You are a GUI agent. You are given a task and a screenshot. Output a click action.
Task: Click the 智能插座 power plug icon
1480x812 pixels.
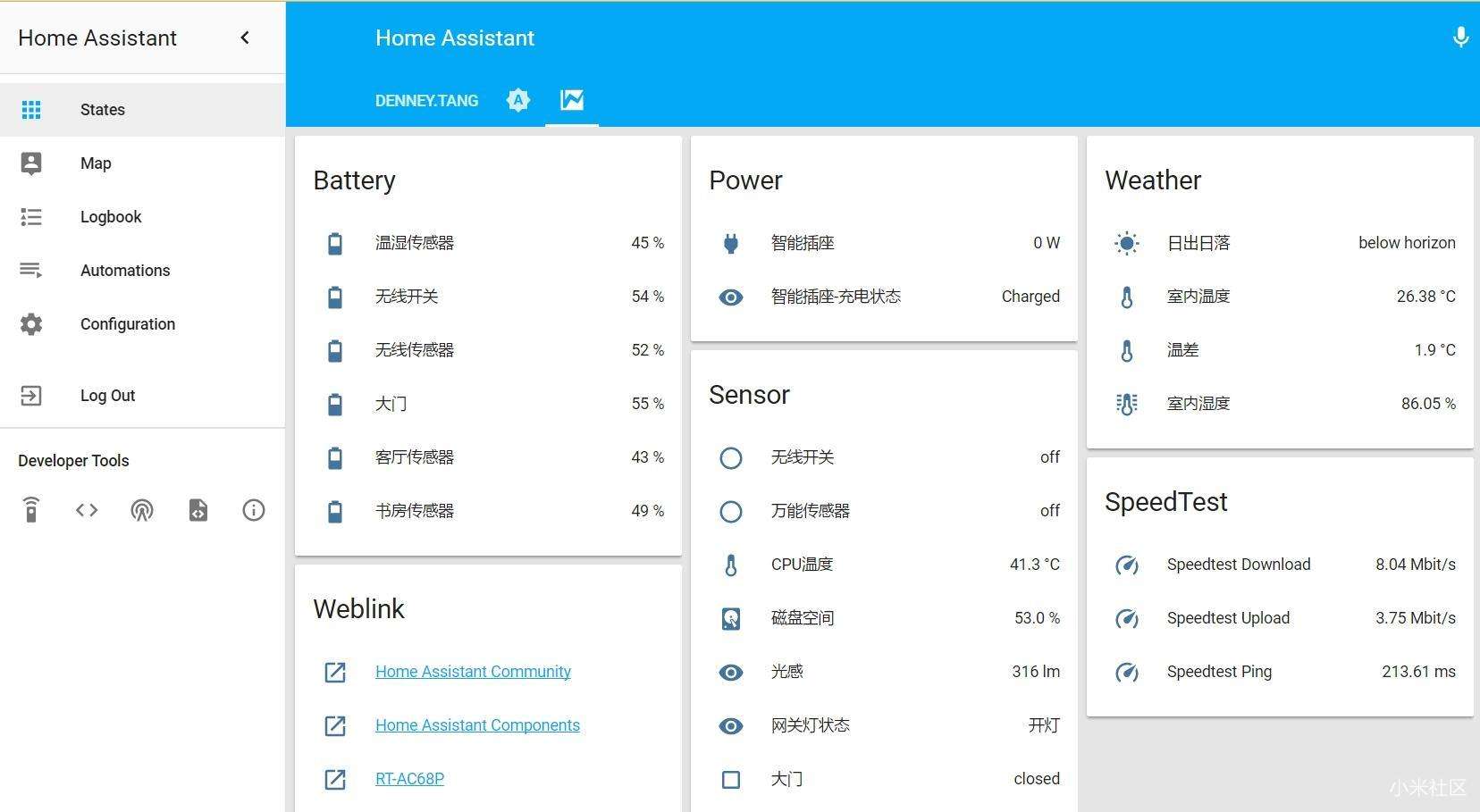[x=731, y=243]
